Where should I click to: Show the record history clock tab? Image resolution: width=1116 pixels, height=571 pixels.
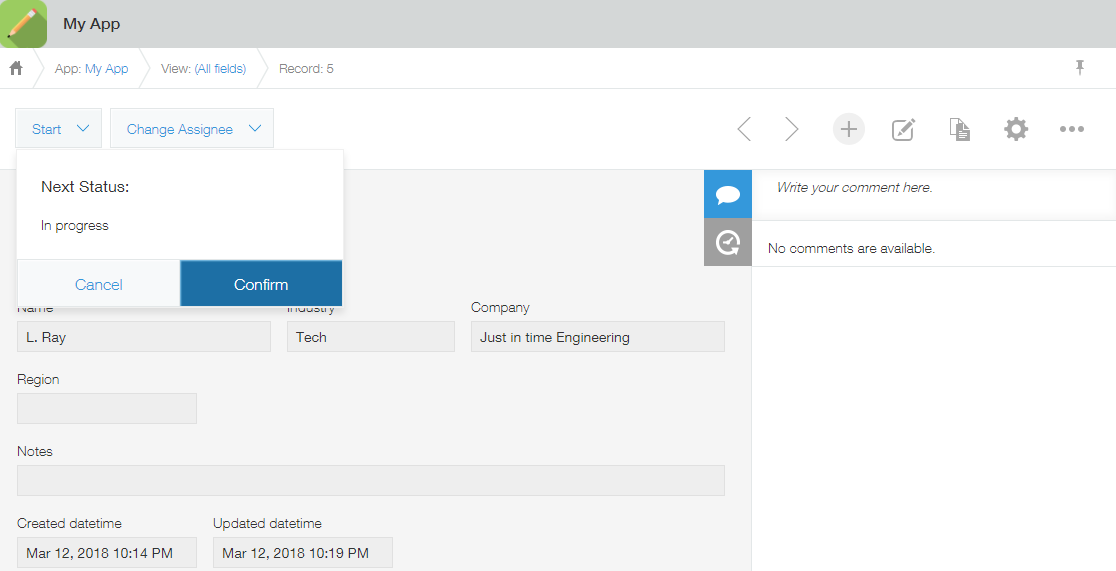[x=727, y=242]
